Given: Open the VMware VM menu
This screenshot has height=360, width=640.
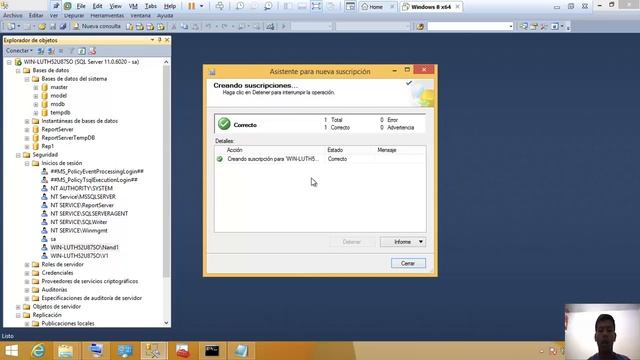Looking at the screenshot, I should [133, 7].
